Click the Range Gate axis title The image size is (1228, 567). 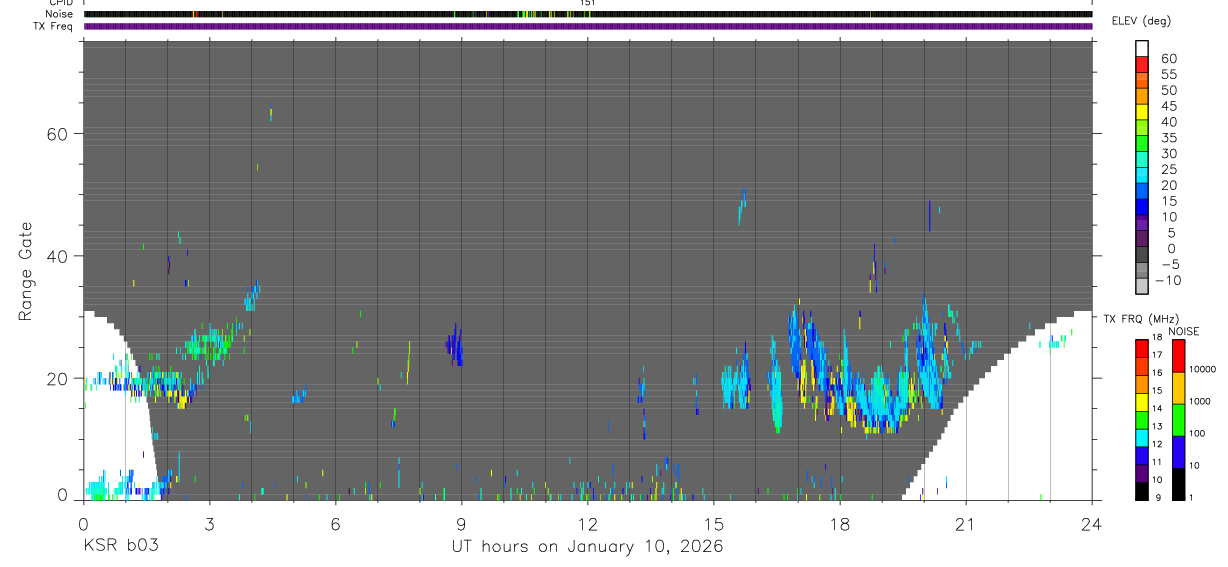pyautogui.click(x=26, y=273)
